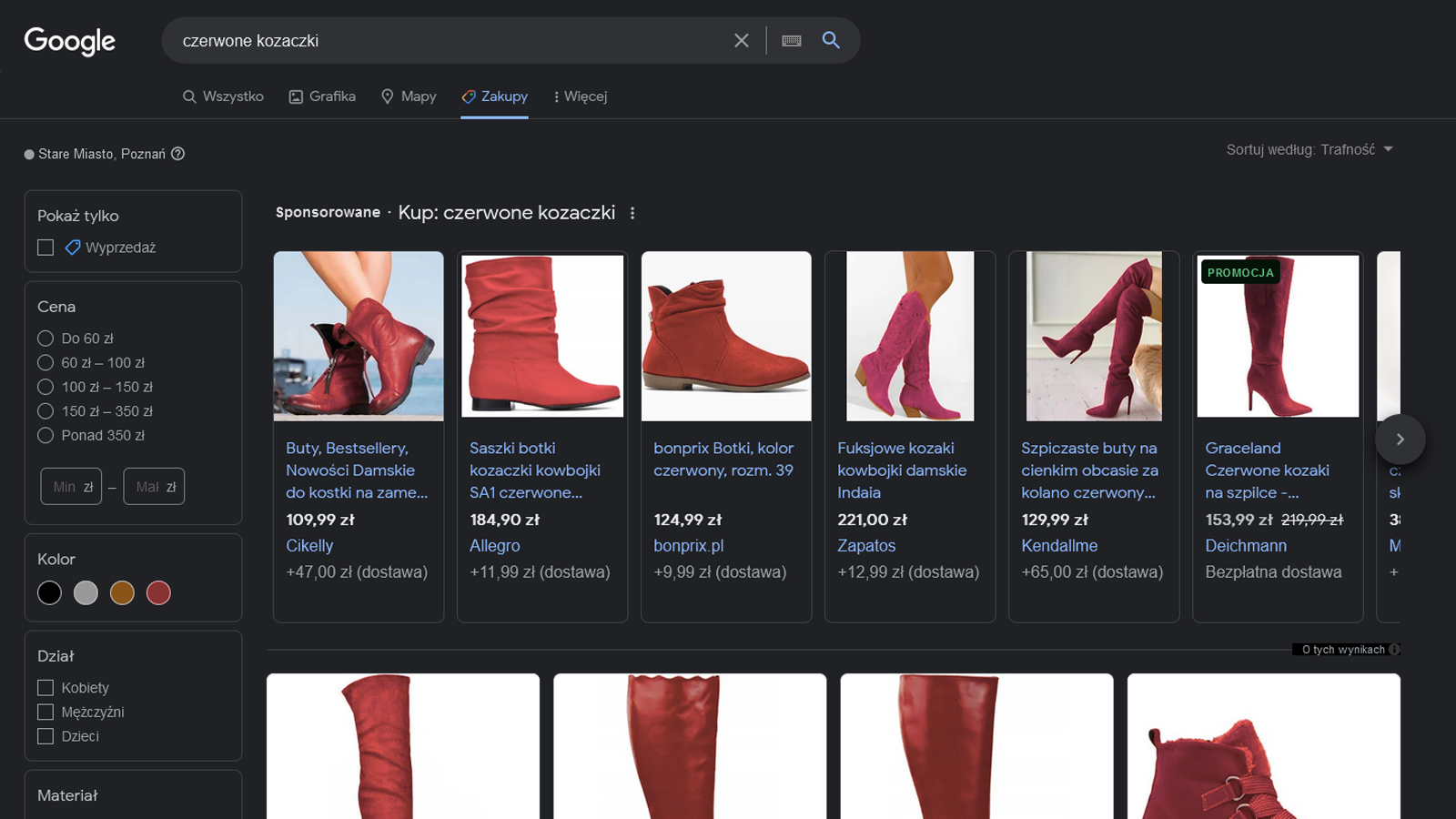Screen dimensions: 1456x819
Task: Switch to the Grafika tab
Action: coord(322,96)
